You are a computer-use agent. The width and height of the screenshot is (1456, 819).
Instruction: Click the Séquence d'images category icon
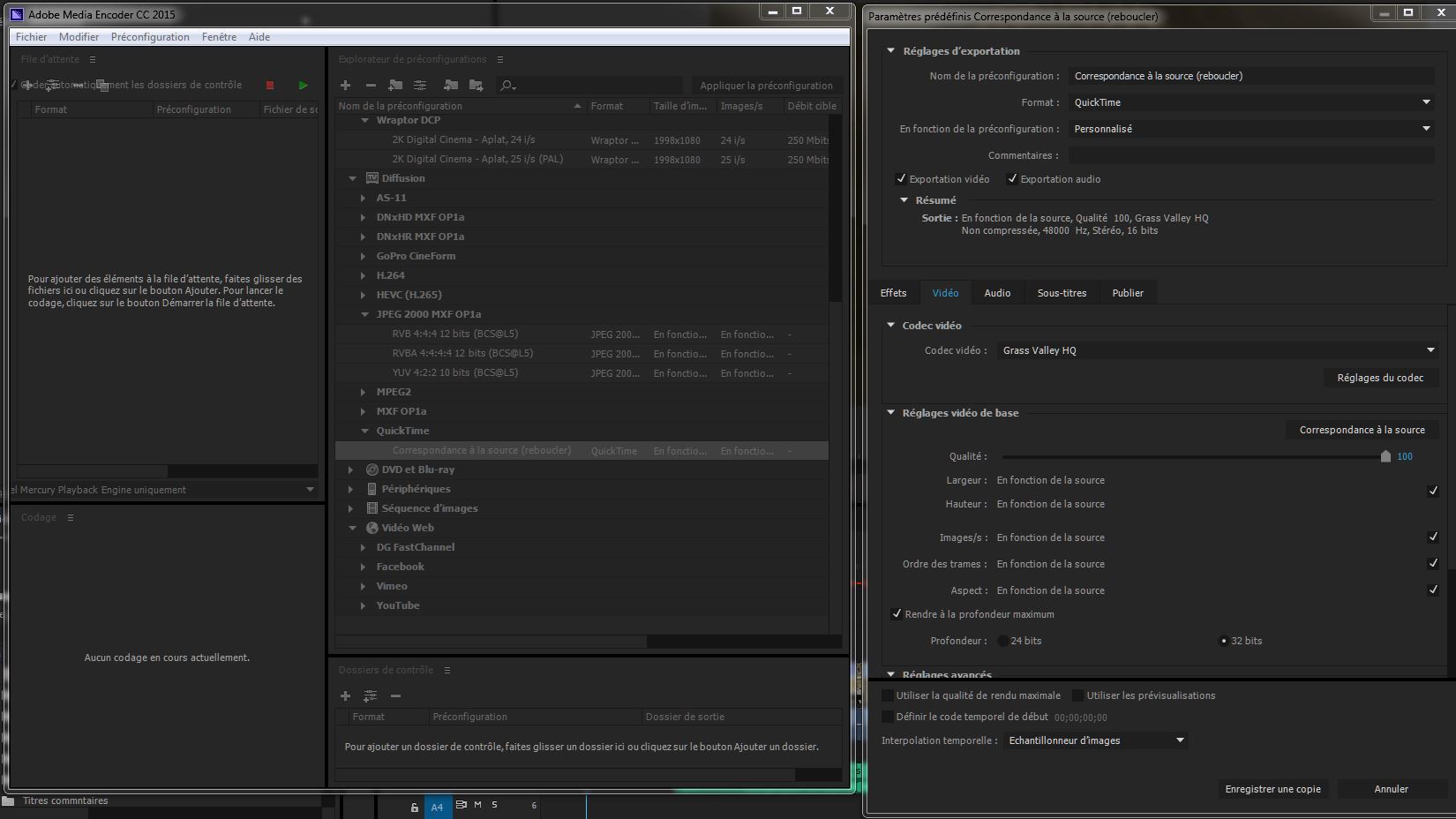pos(372,508)
